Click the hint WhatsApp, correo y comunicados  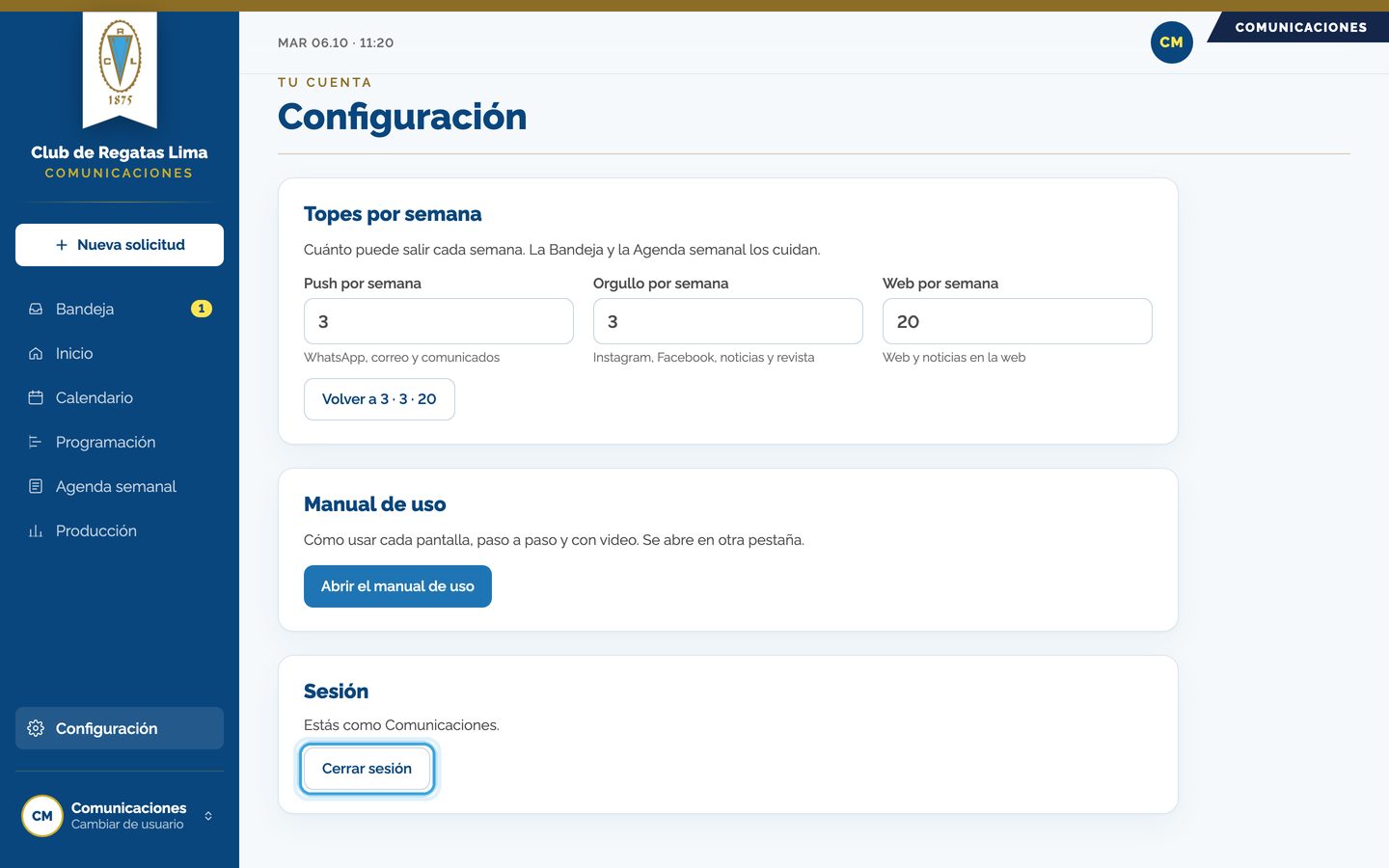[401, 358]
